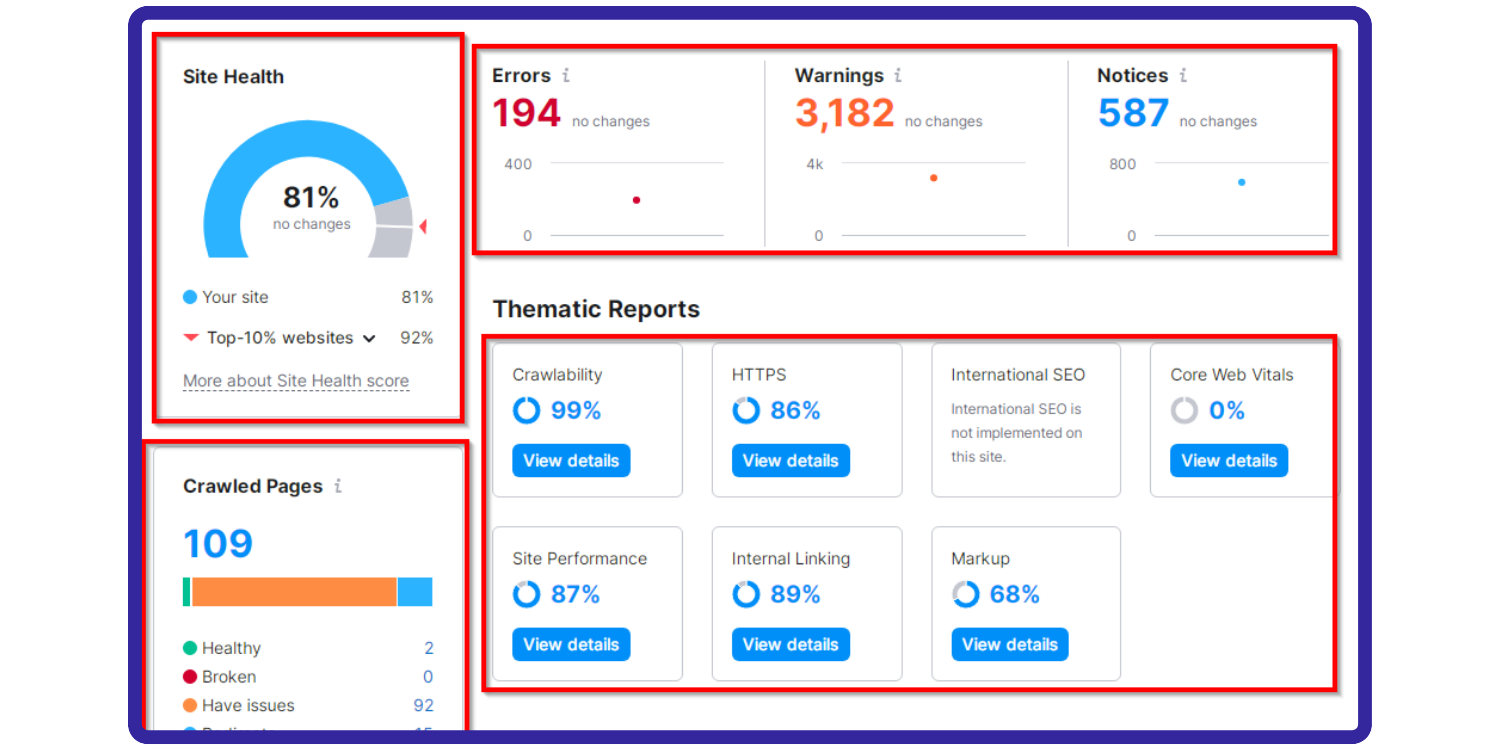The height and width of the screenshot is (750, 1500).
Task: Expand the Top-10% websites dropdown chevron
Action: [x=369, y=339]
